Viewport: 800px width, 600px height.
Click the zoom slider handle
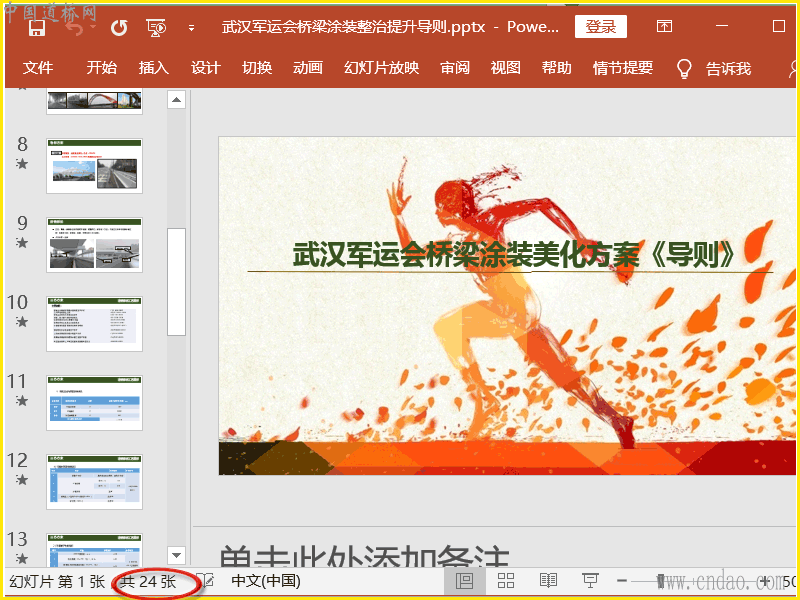659,581
